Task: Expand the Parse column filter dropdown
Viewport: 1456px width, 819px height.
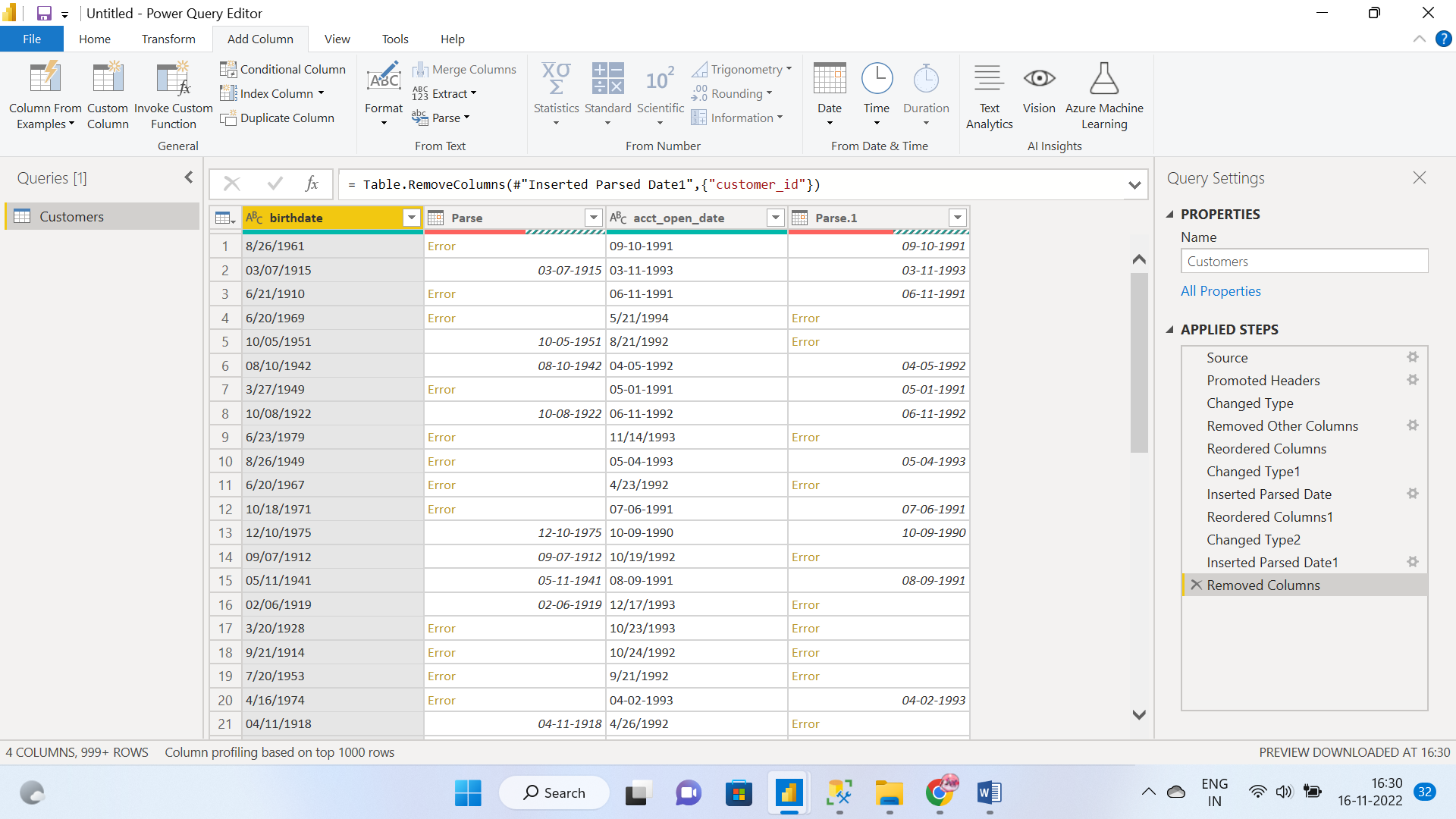Action: point(592,218)
